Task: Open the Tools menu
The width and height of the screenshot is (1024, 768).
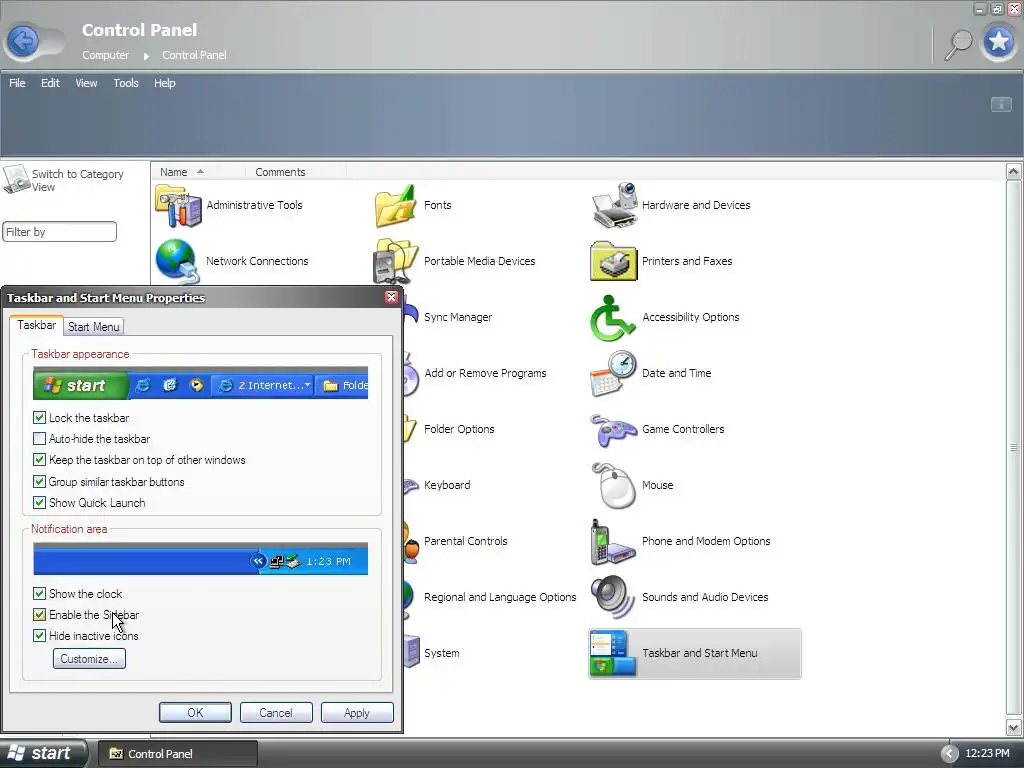Action: tap(126, 83)
